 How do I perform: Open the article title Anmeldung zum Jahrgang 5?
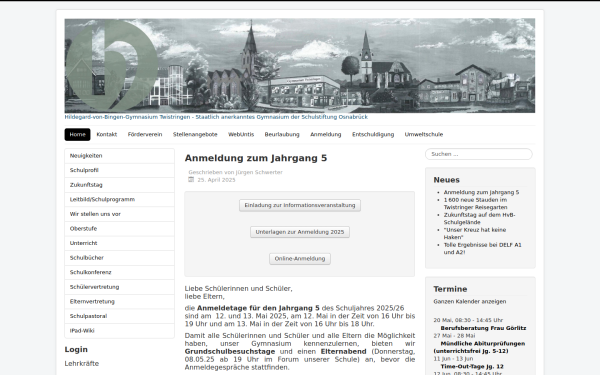[x=256, y=158]
